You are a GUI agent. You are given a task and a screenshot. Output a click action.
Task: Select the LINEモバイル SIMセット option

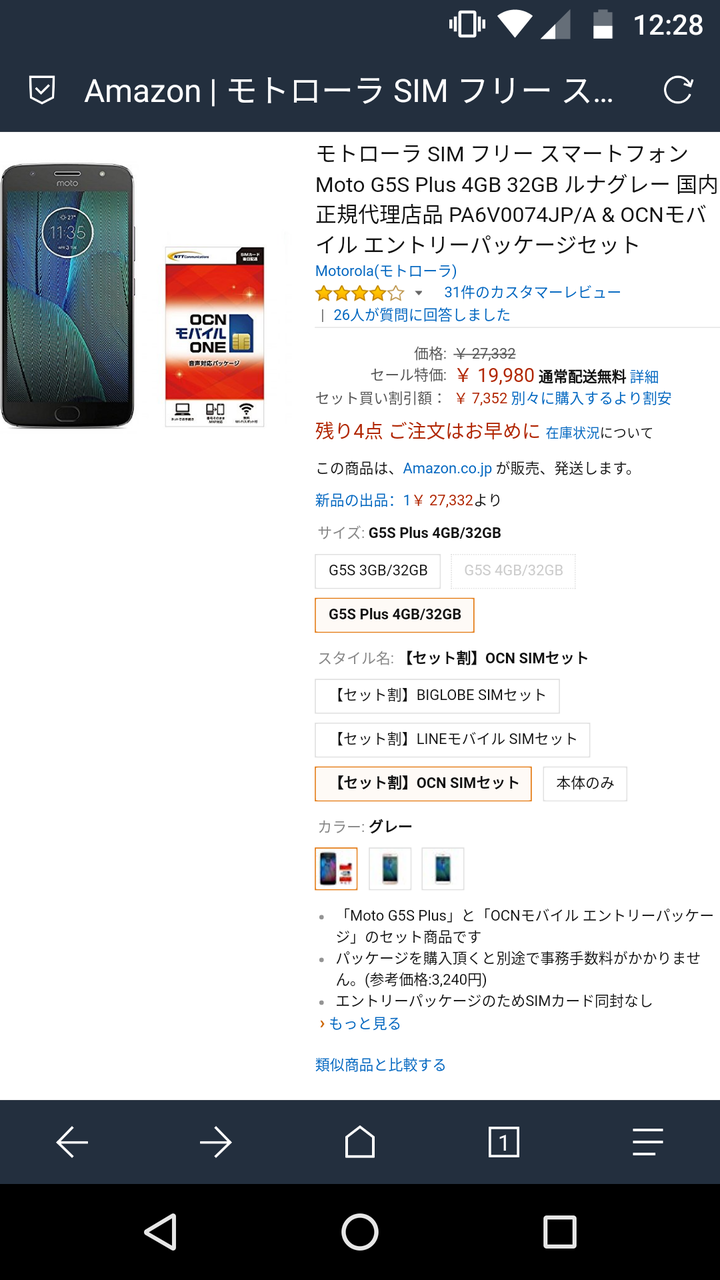pyautogui.click(x=452, y=739)
